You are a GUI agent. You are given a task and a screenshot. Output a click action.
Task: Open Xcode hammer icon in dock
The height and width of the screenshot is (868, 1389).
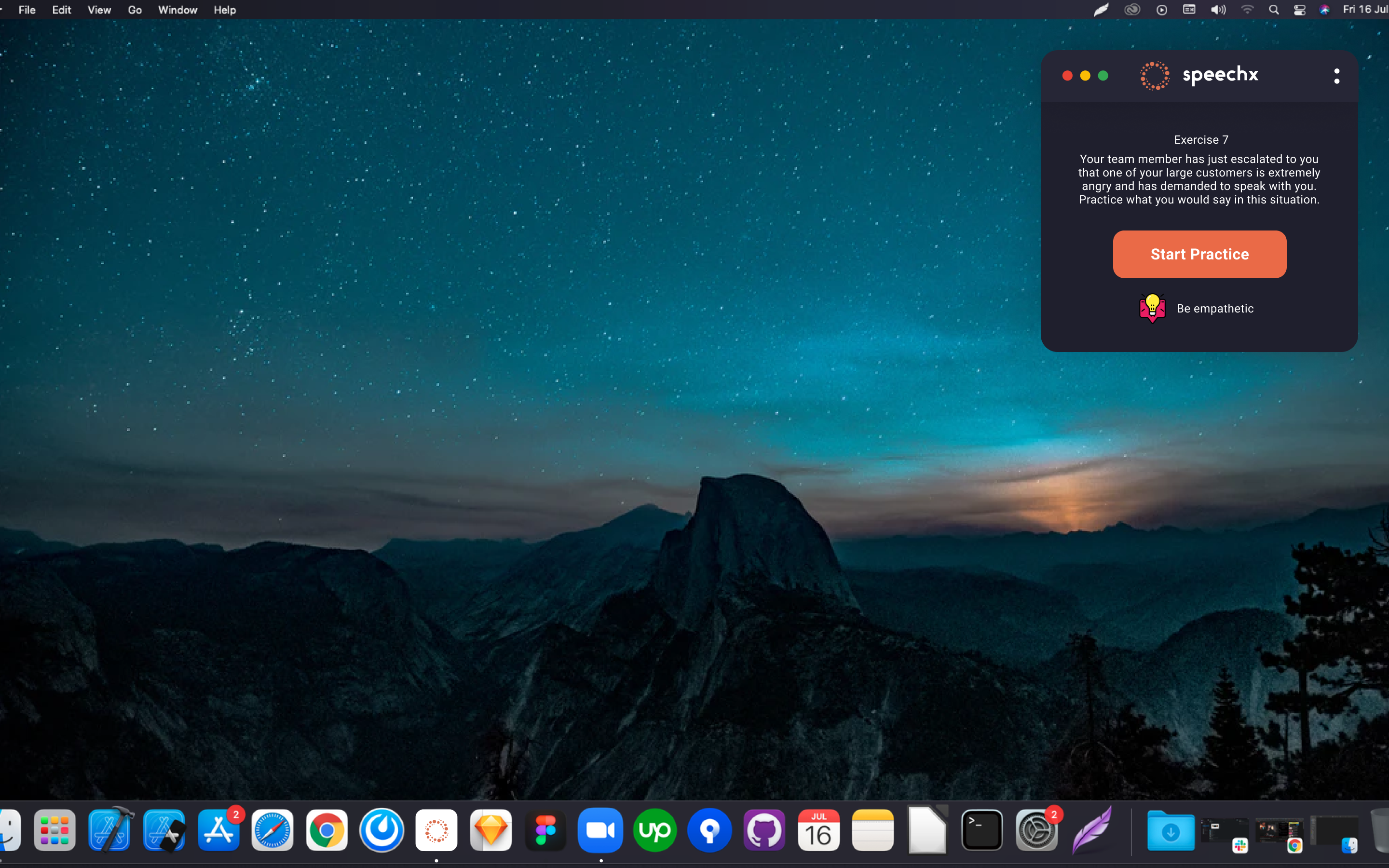[x=110, y=830]
